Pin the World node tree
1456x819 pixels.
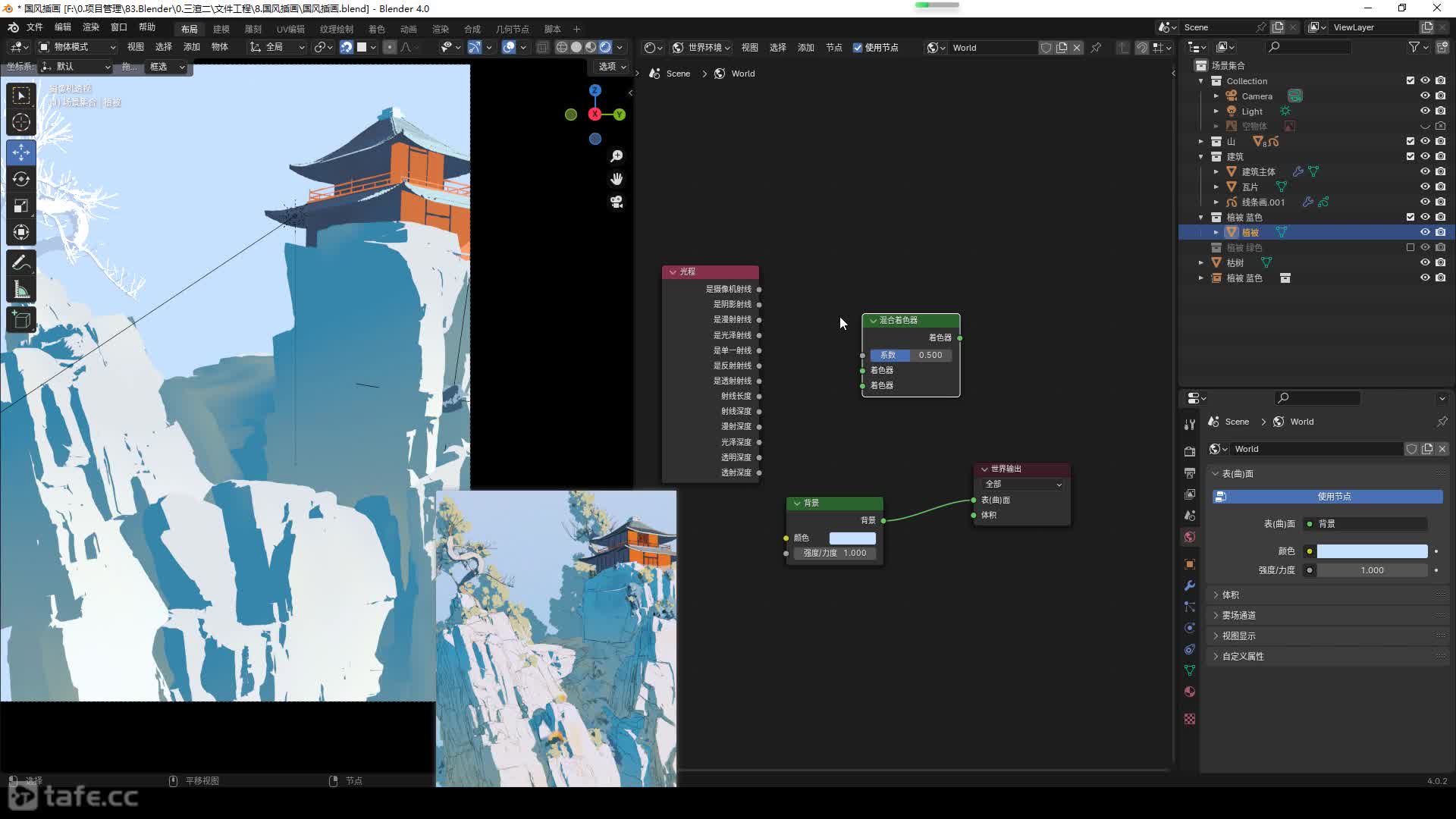(x=1096, y=48)
